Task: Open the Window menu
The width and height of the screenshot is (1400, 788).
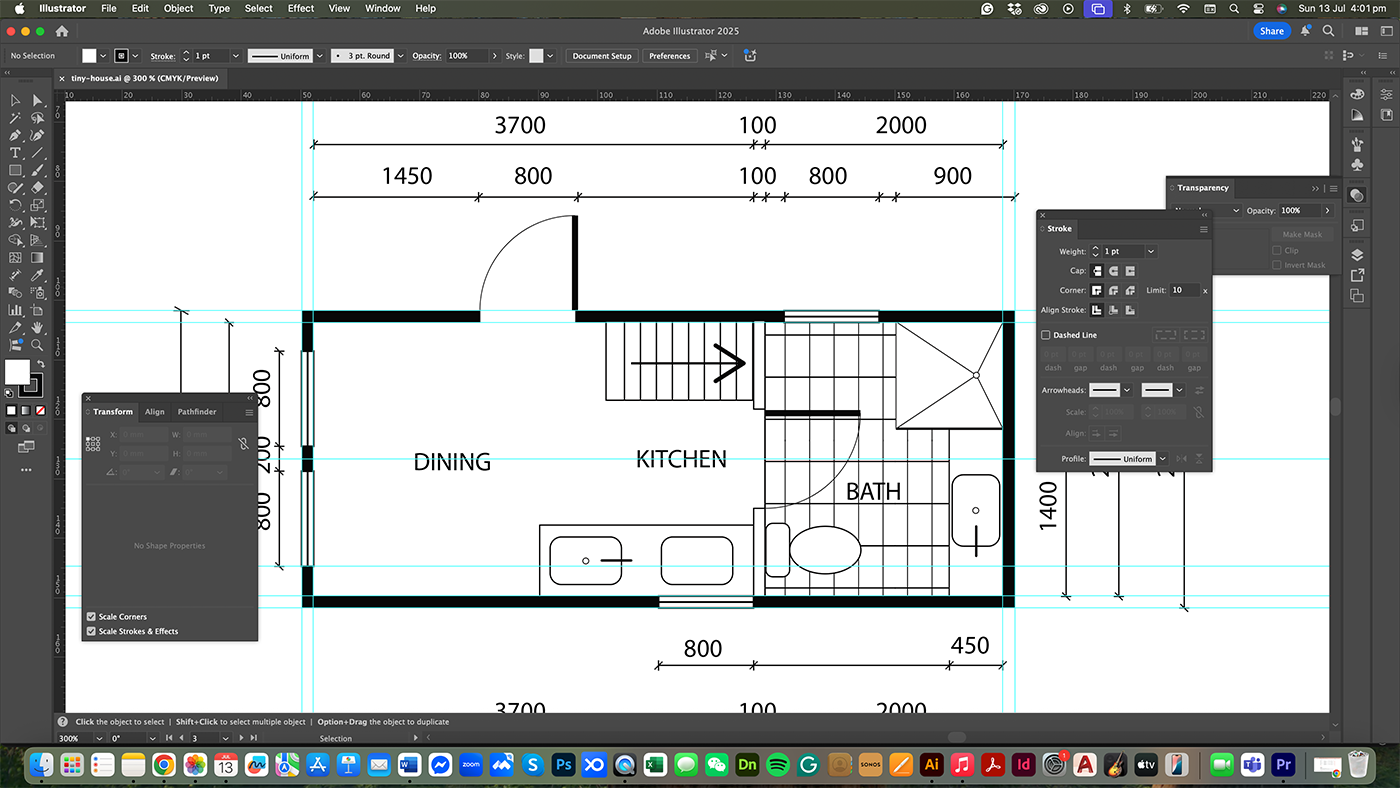Action: [383, 8]
